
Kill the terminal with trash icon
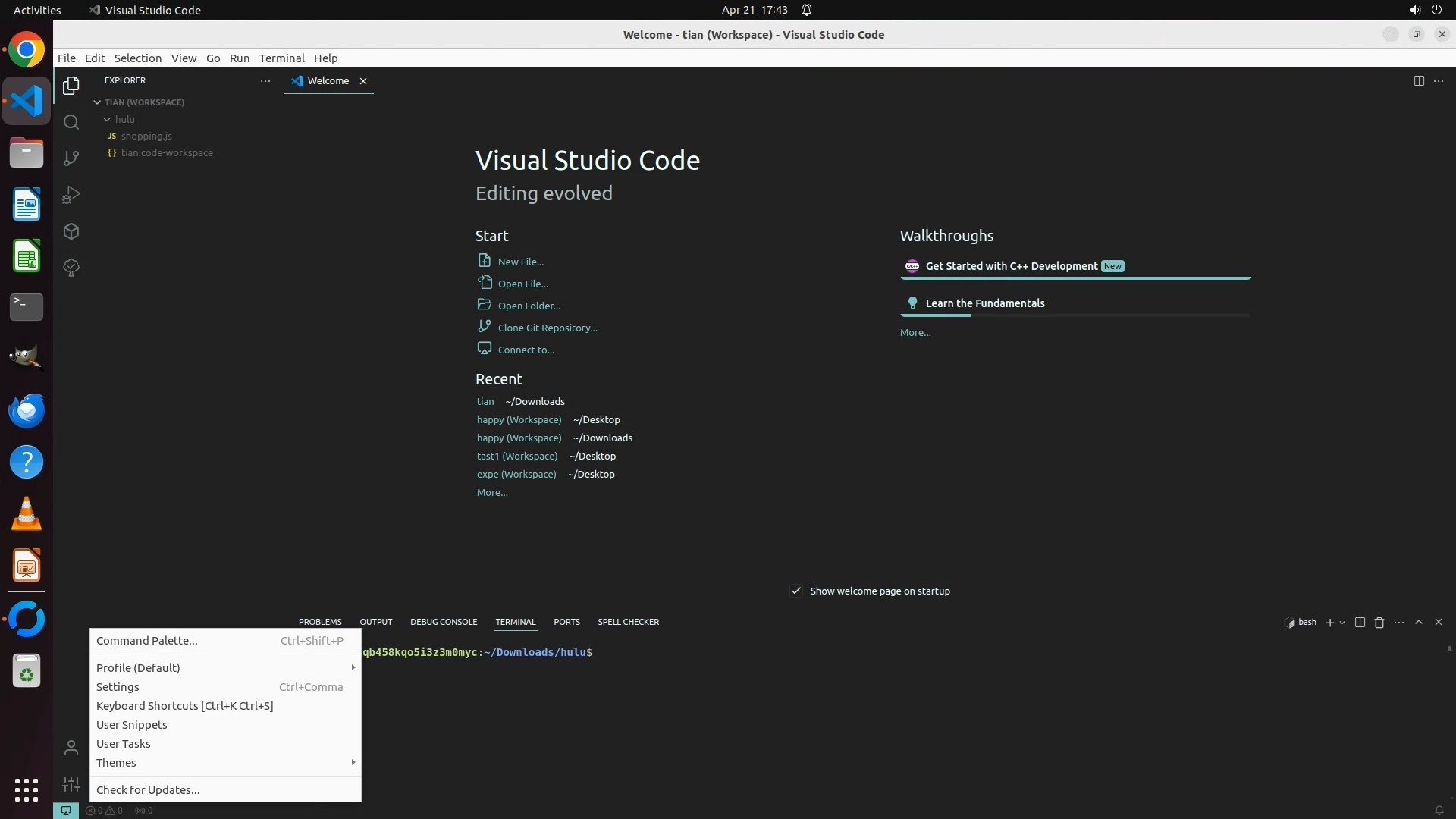[1379, 623]
